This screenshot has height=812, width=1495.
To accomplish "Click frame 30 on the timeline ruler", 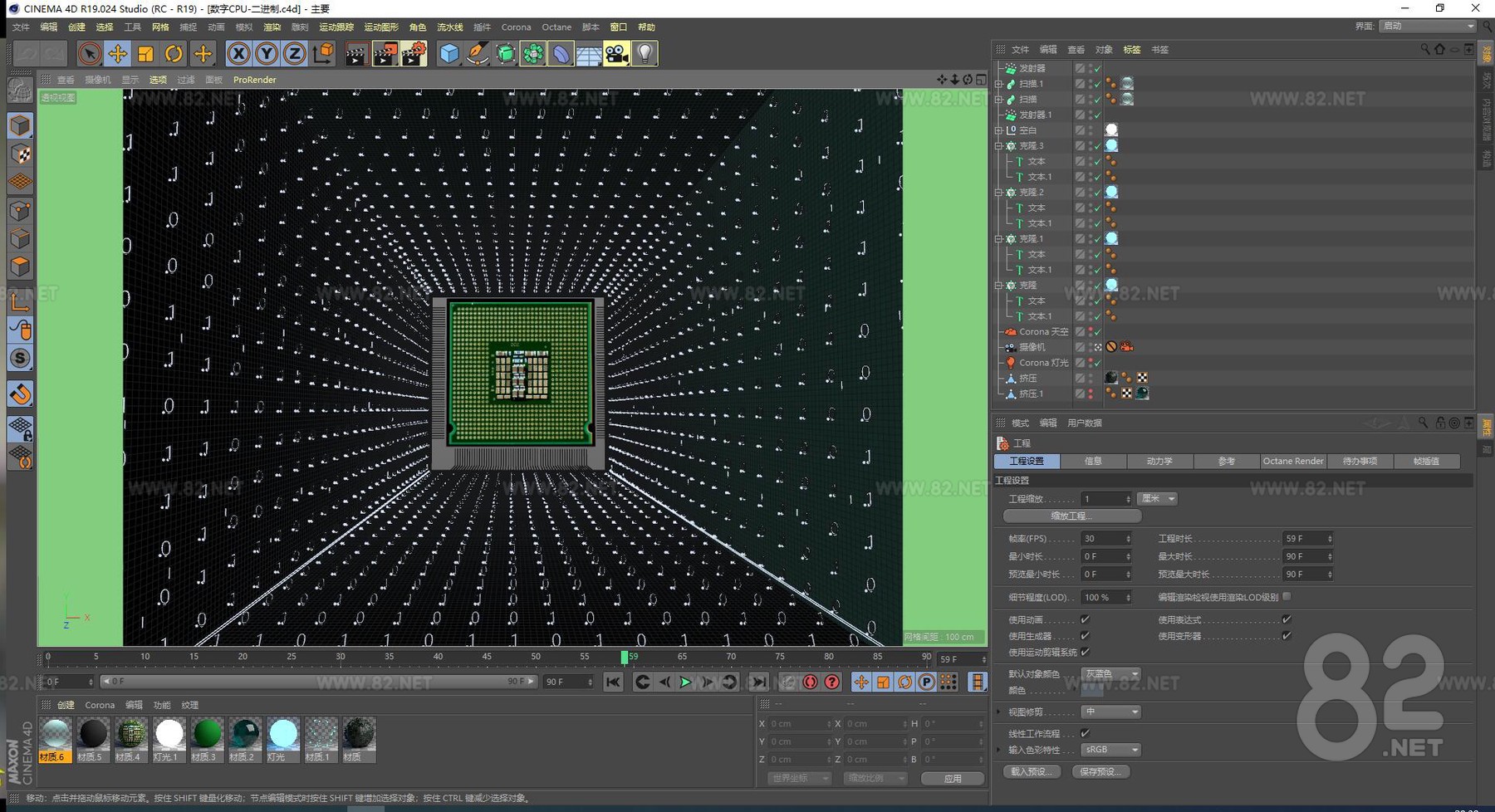I will (x=340, y=657).
